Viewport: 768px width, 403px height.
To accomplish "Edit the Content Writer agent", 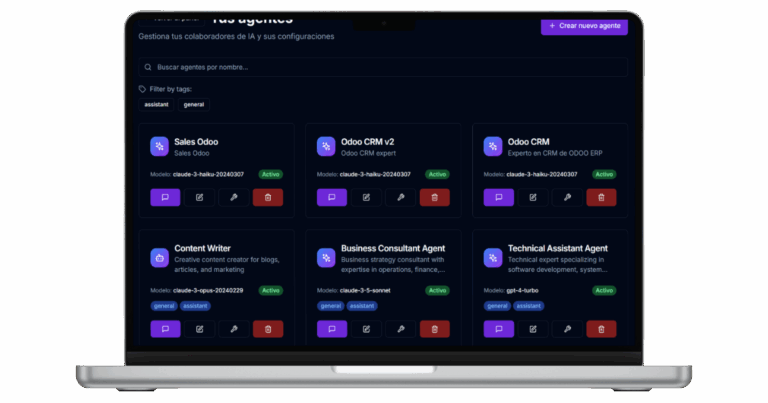I will tap(200, 328).
